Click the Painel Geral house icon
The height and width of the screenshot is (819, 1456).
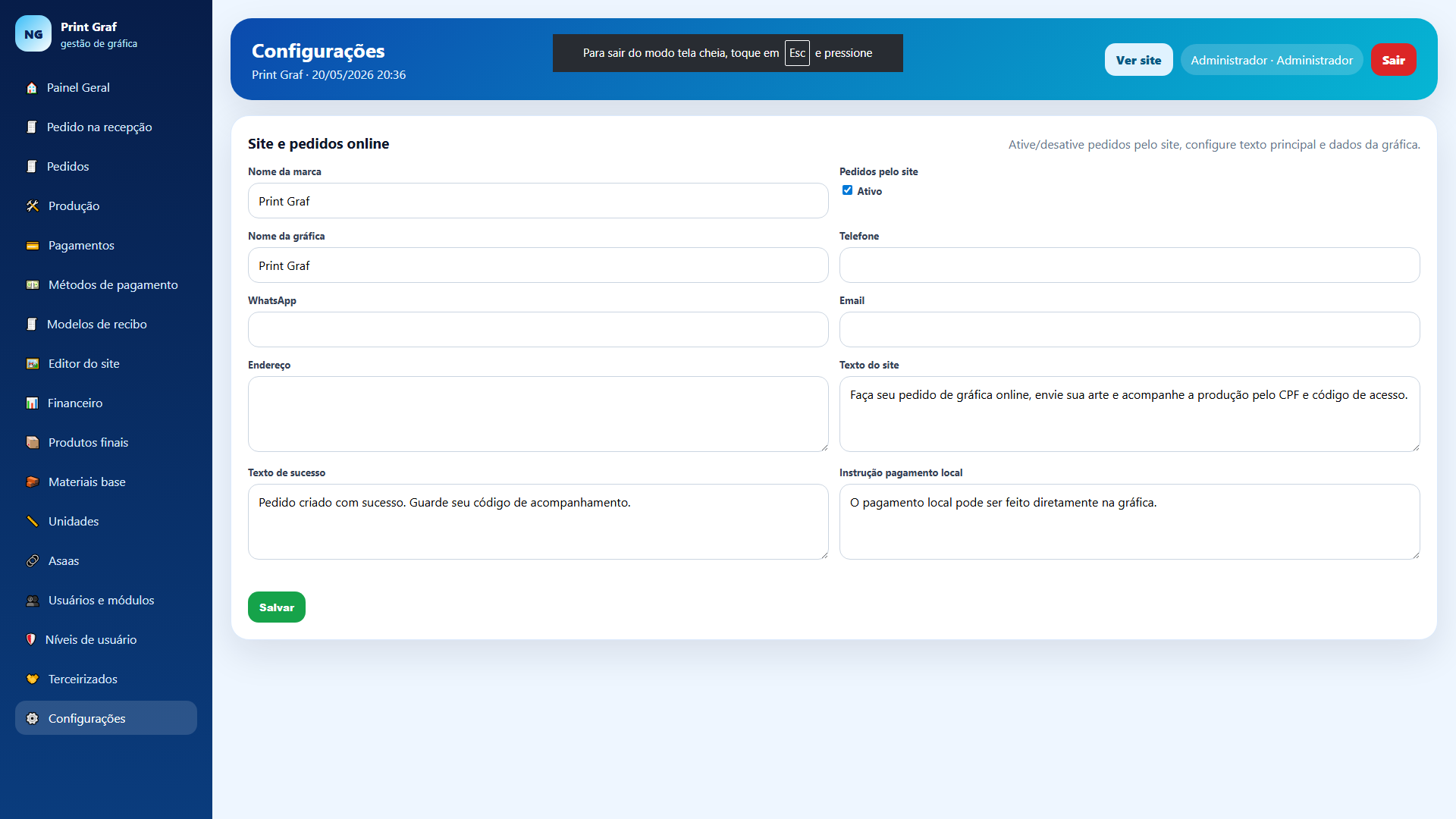(32, 88)
